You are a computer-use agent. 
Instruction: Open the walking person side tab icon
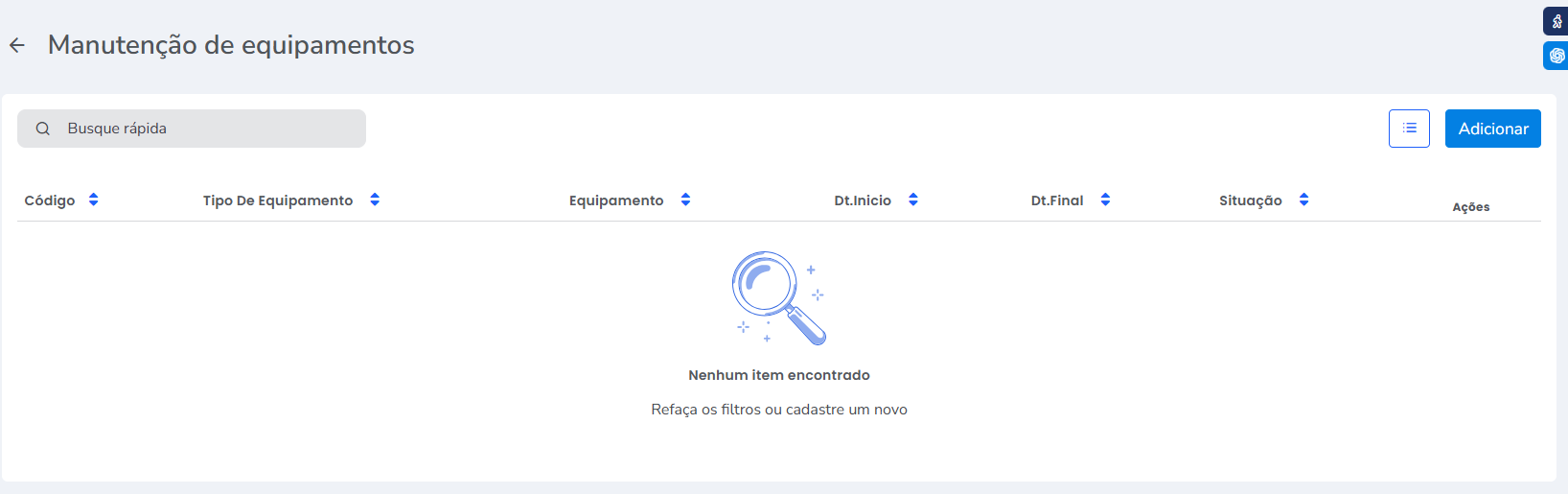(1556, 21)
